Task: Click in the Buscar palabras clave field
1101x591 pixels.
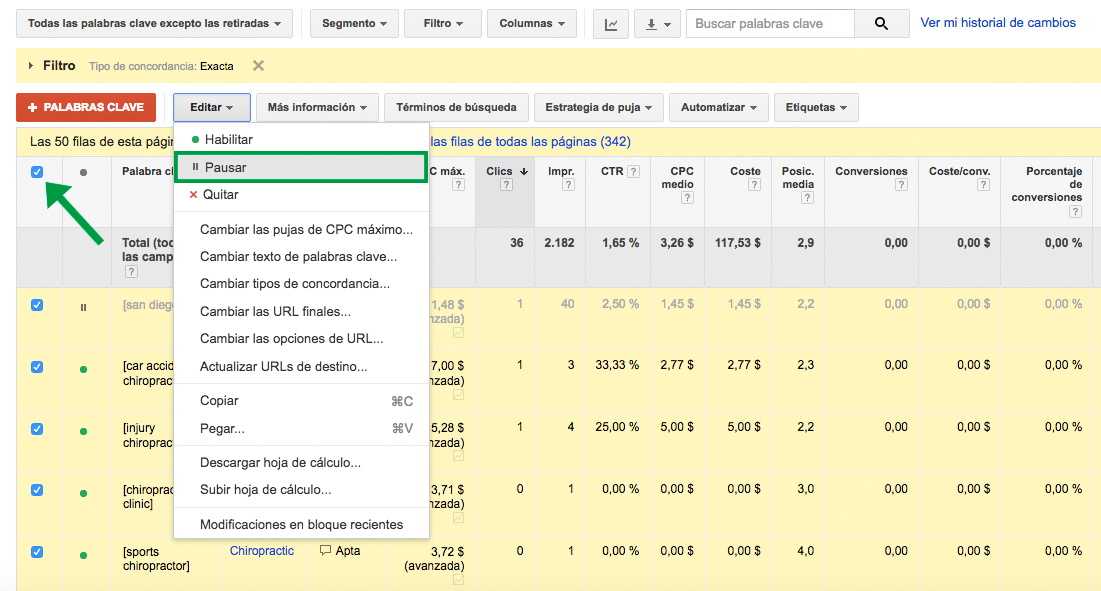Action: click(x=770, y=24)
